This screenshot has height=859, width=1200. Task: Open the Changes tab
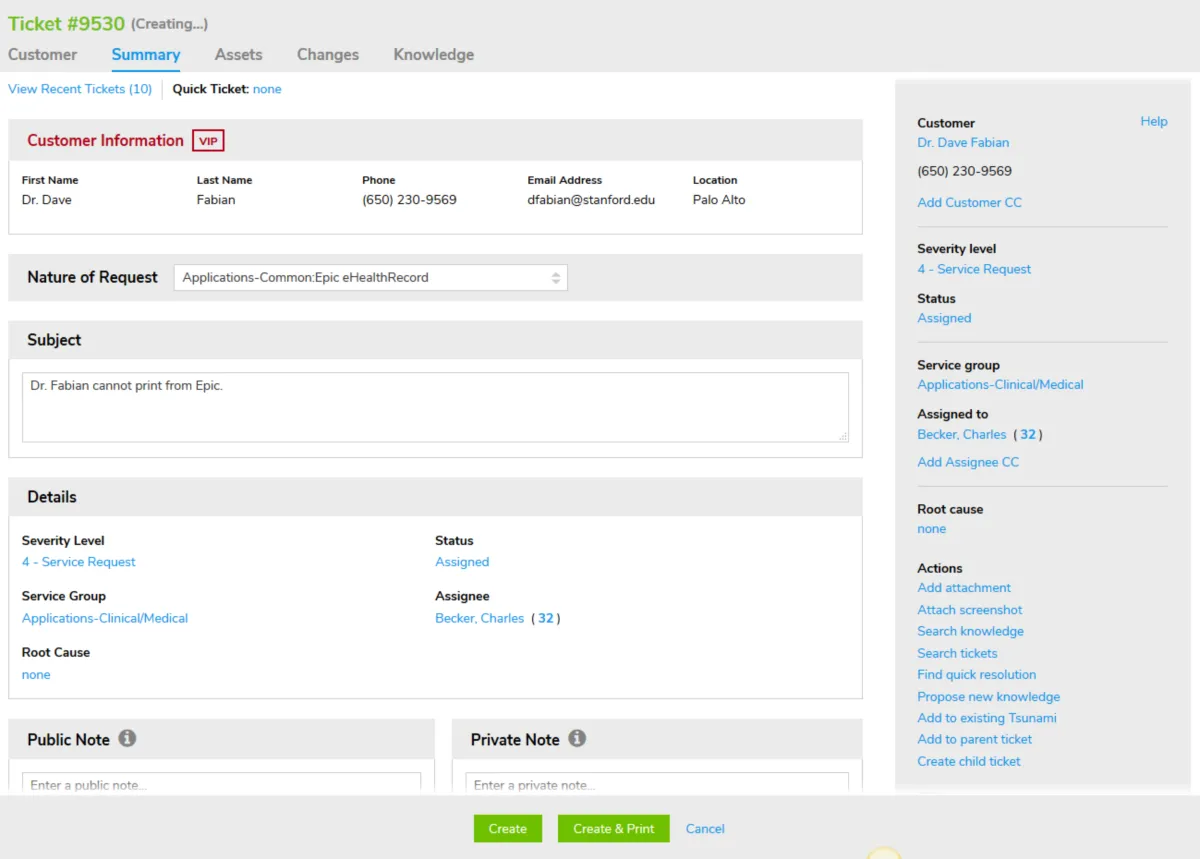click(327, 55)
